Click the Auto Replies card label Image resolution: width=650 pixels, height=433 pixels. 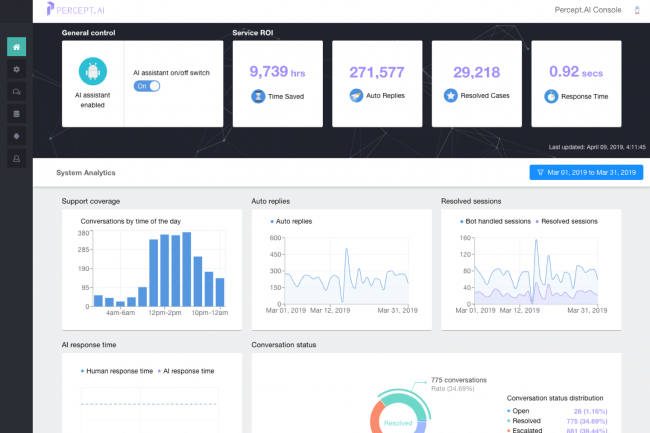[386, 95]
